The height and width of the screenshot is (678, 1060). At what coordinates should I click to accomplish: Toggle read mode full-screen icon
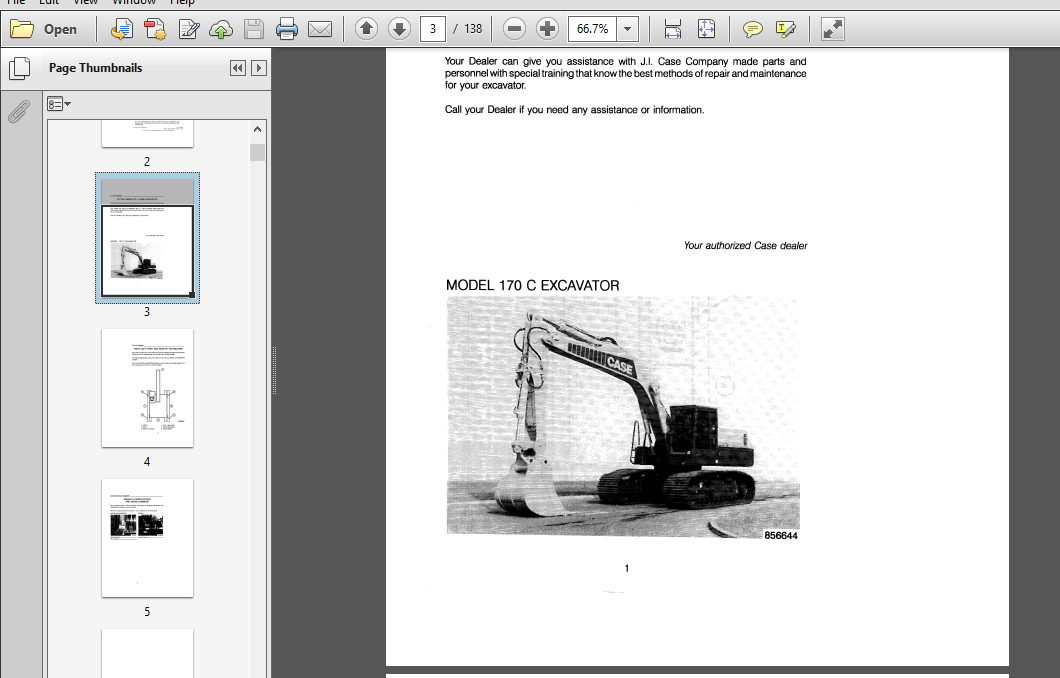click(833, 29)
